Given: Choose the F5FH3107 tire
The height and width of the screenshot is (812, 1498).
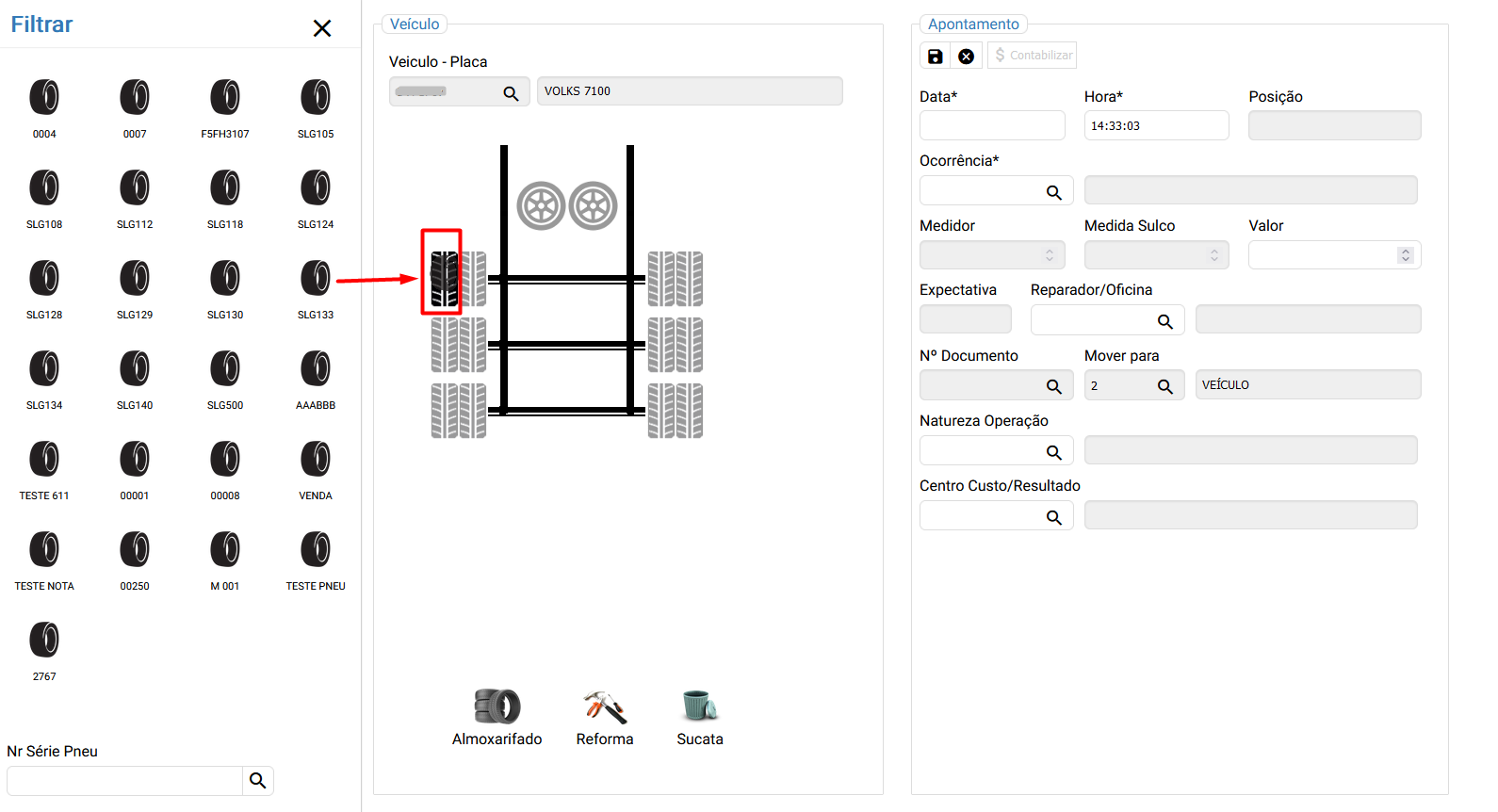Looking at the screenshot, I should (x=225, y=98).
